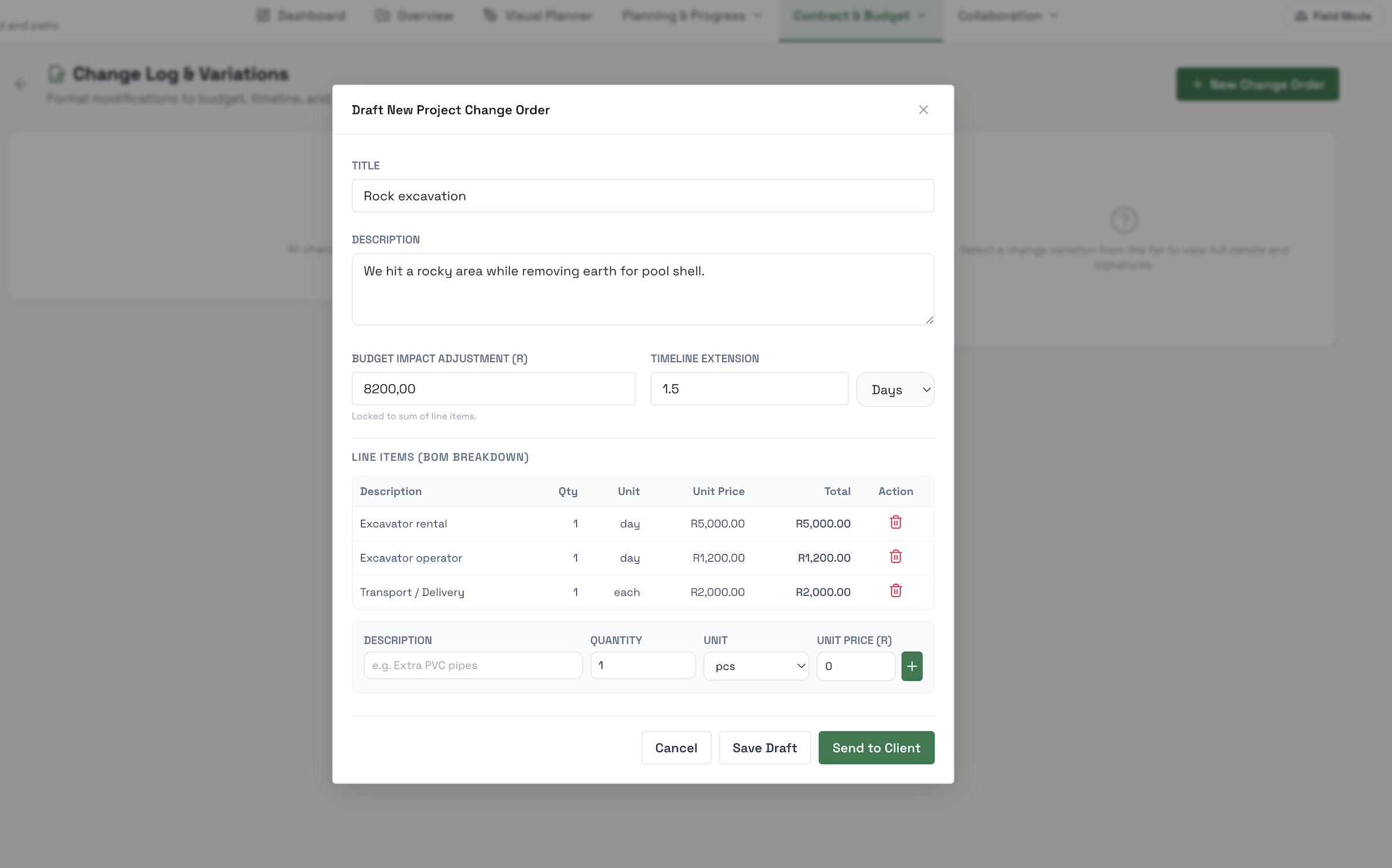Click the back arrow beside Change Log title
The image size is (1392, 868).
pos(21,84)
